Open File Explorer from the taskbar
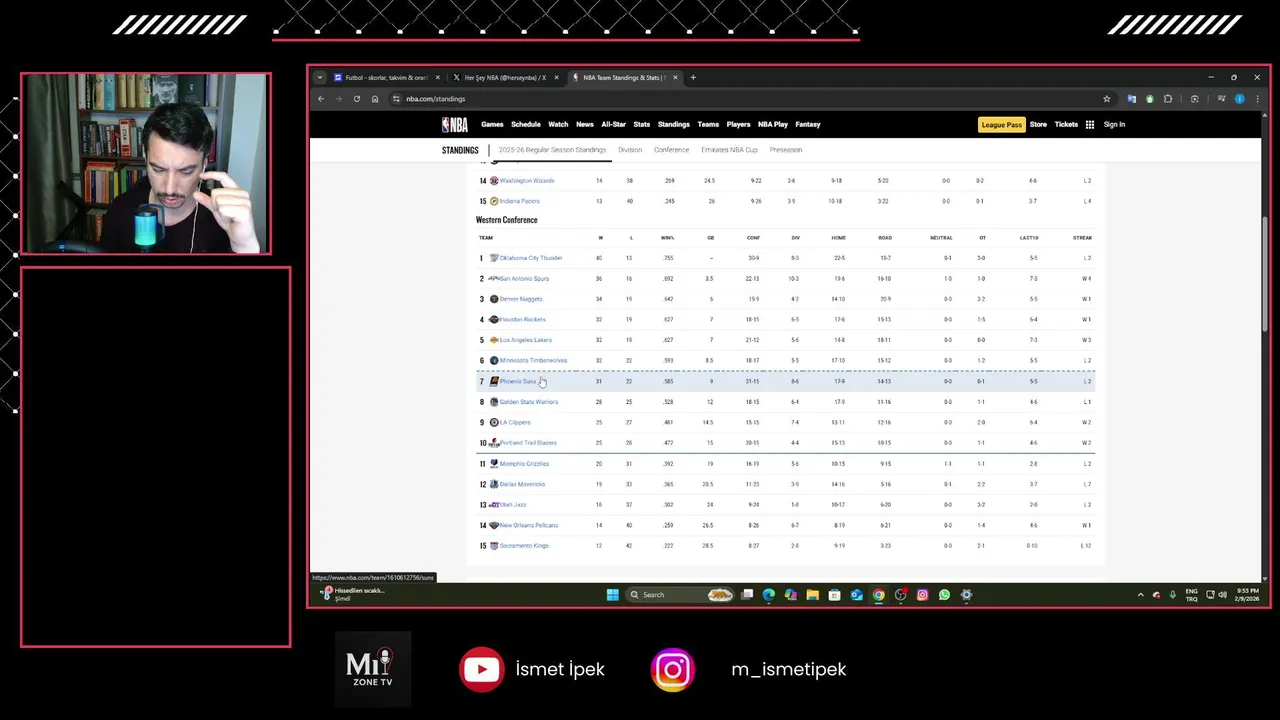This screenshot has width=1280, height=720. [x=812, y=595]
